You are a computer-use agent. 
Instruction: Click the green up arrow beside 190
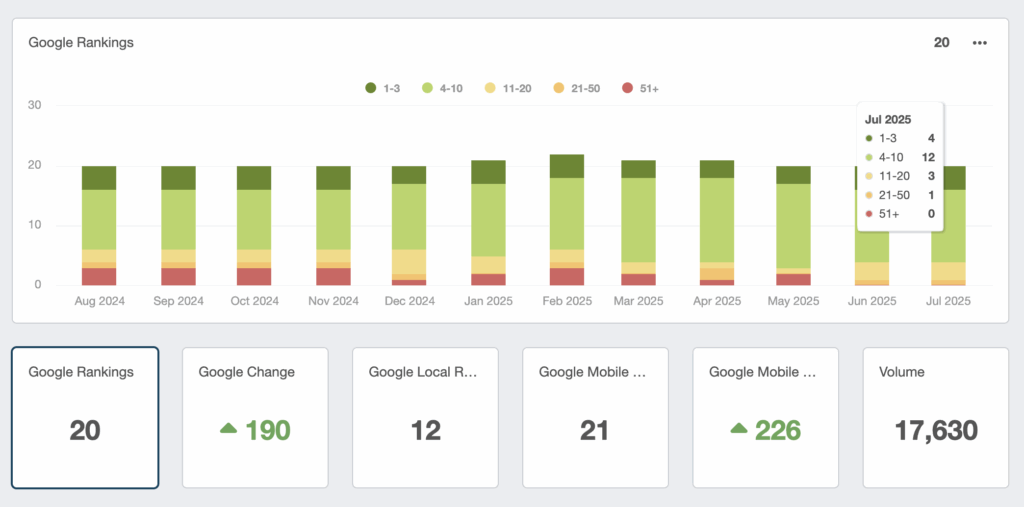click(229, 428)
